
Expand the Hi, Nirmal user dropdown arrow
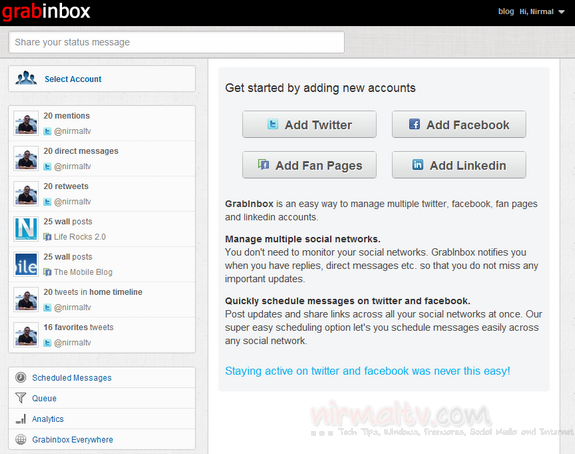click(561, 12)
